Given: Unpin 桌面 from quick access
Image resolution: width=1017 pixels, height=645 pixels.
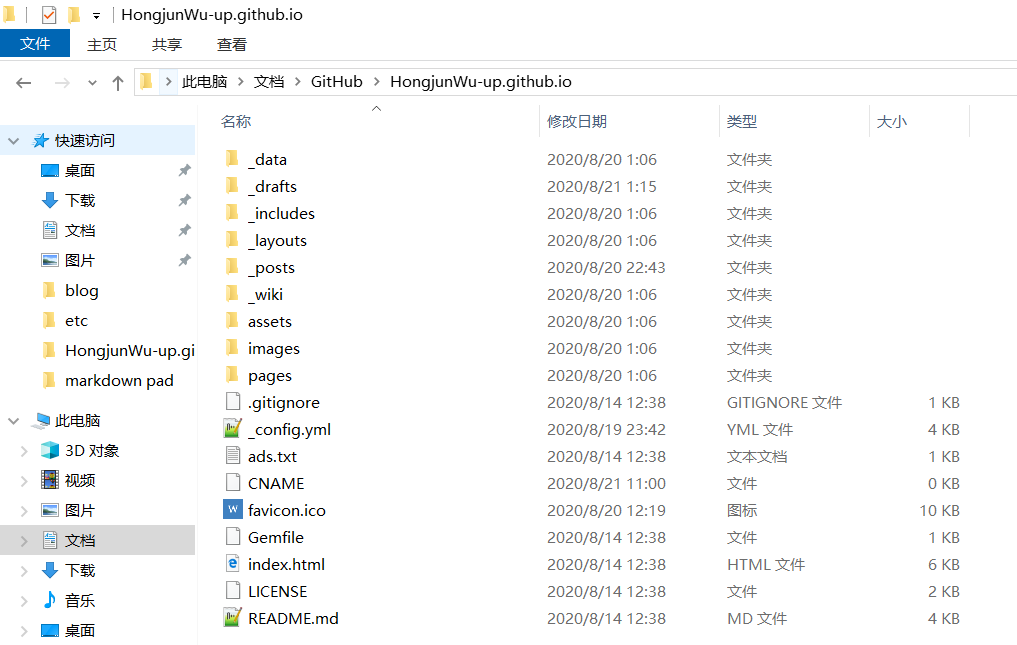Looking at the screenshot, I should (185, 170).
